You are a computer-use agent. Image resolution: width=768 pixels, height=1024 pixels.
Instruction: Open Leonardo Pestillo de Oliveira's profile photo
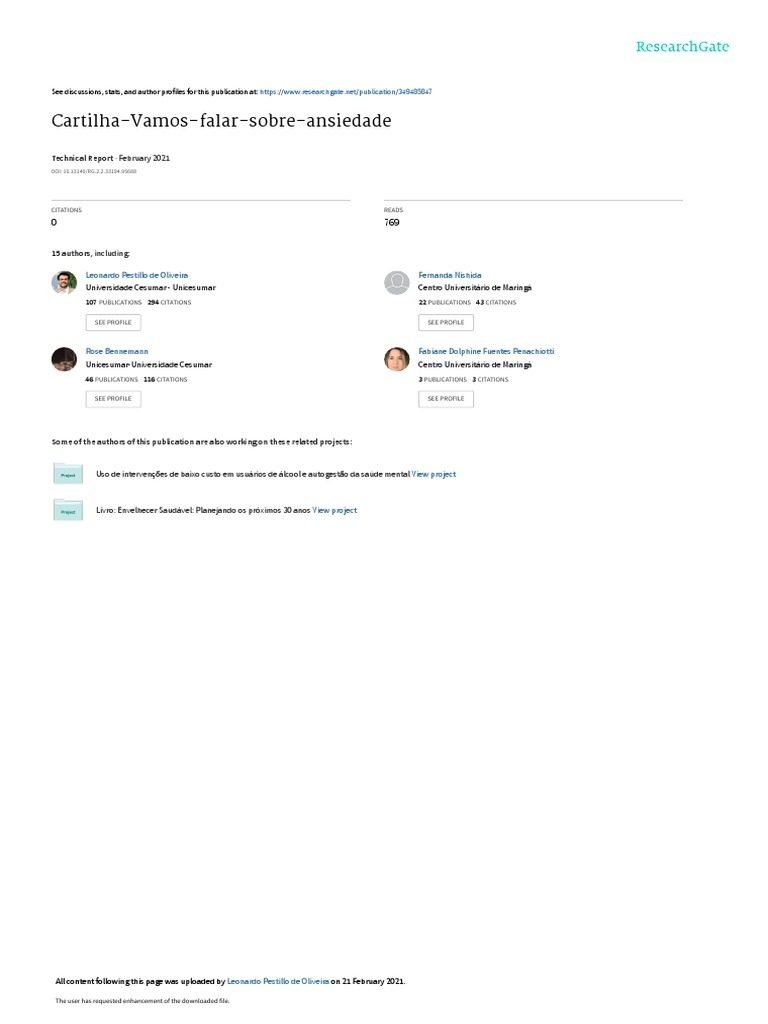pyautogui.click(x=64, y=282)
